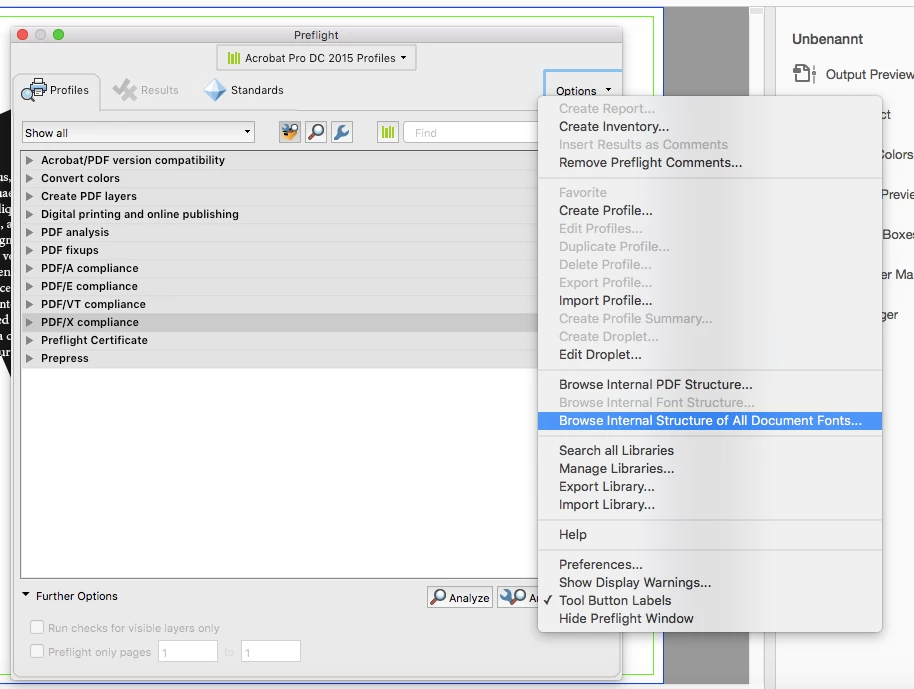Viewport: 914px width, 689px height.
Task: Expand the PDF fixups group
Action: tap(29, 250)
